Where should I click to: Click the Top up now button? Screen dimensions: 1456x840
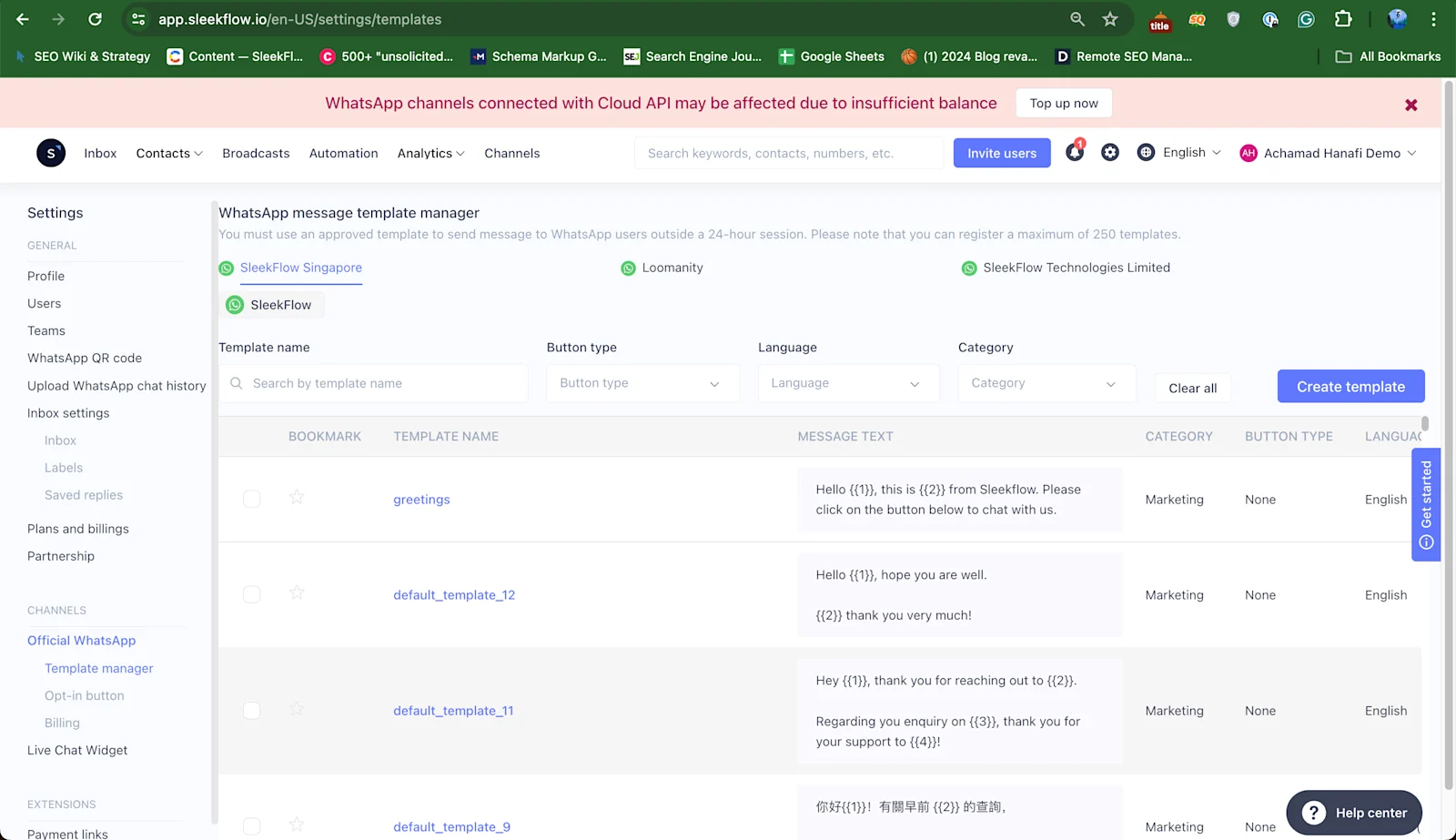click(1064, 103)
